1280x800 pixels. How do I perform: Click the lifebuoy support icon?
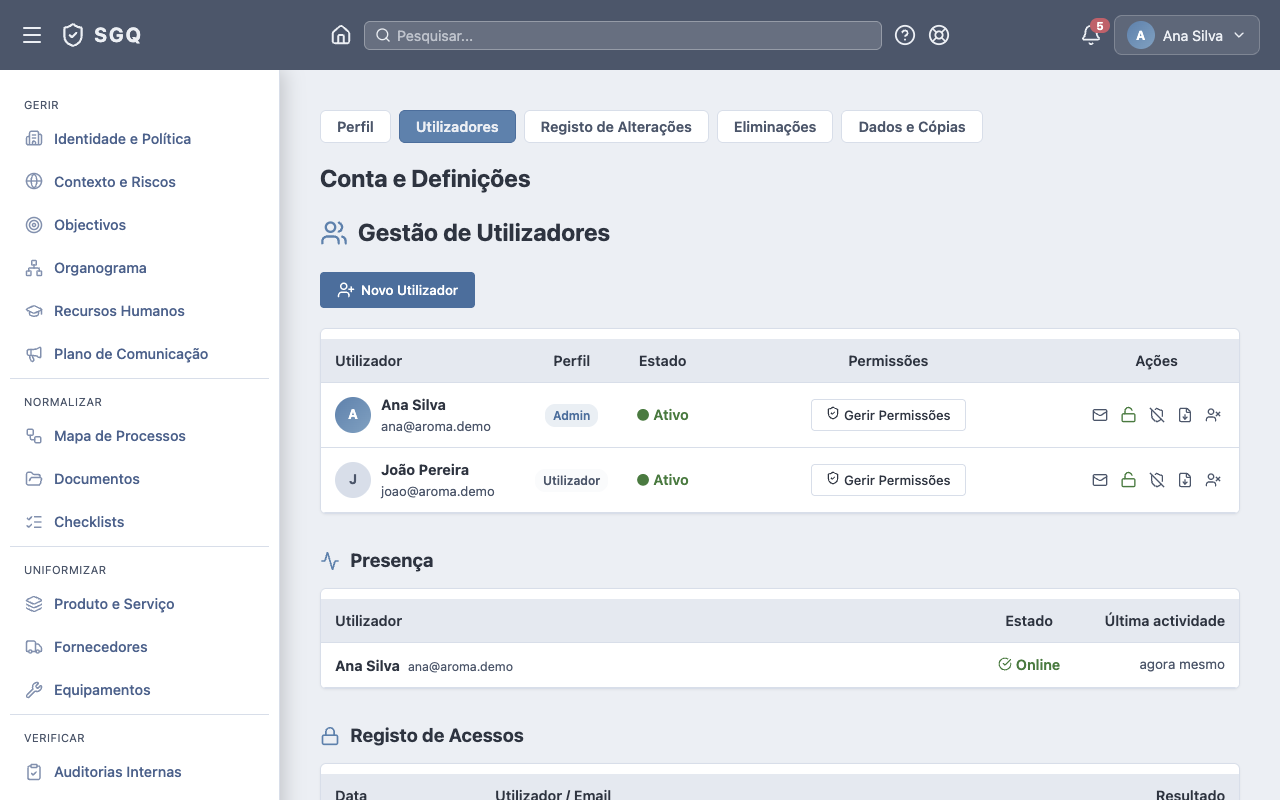(x=939, y=35)
